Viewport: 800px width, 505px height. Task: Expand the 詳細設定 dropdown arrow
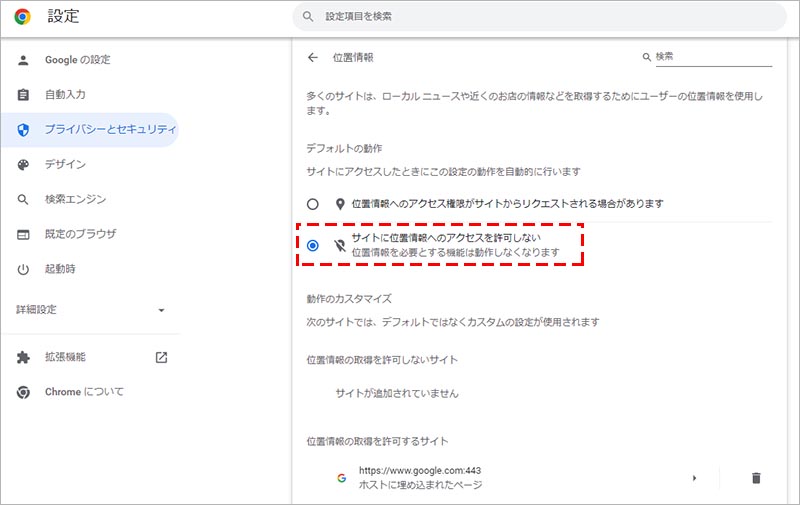pyautogui.click(x=161, y=311)
